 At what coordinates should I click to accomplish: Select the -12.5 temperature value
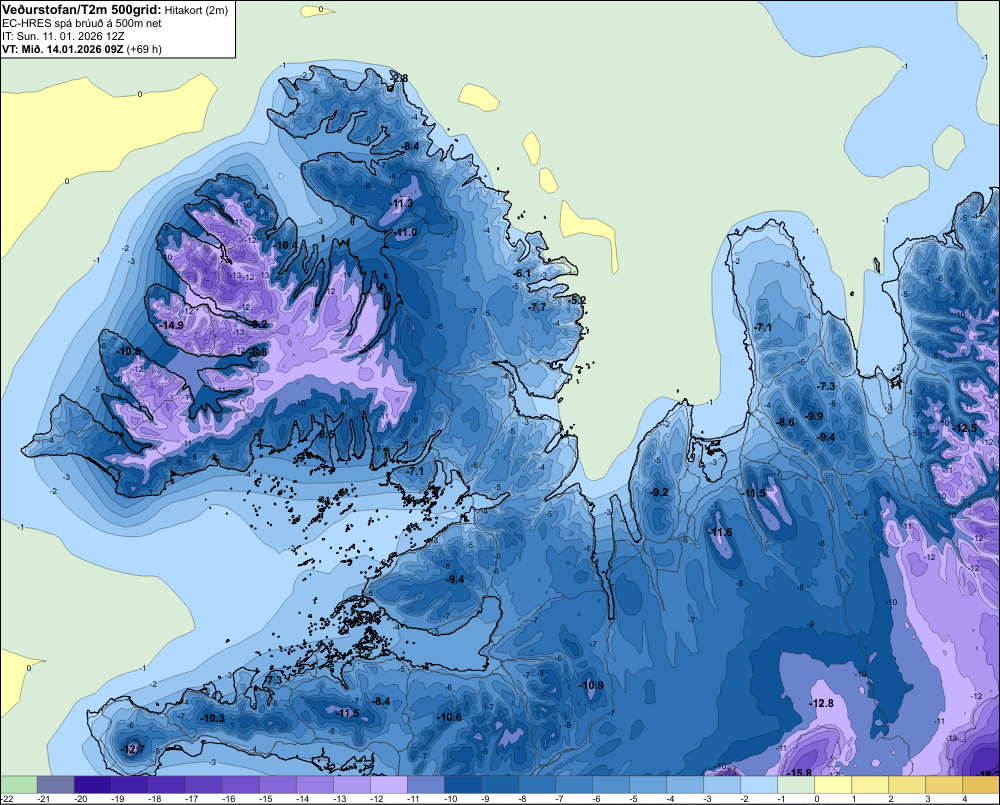tap(964, 428)
